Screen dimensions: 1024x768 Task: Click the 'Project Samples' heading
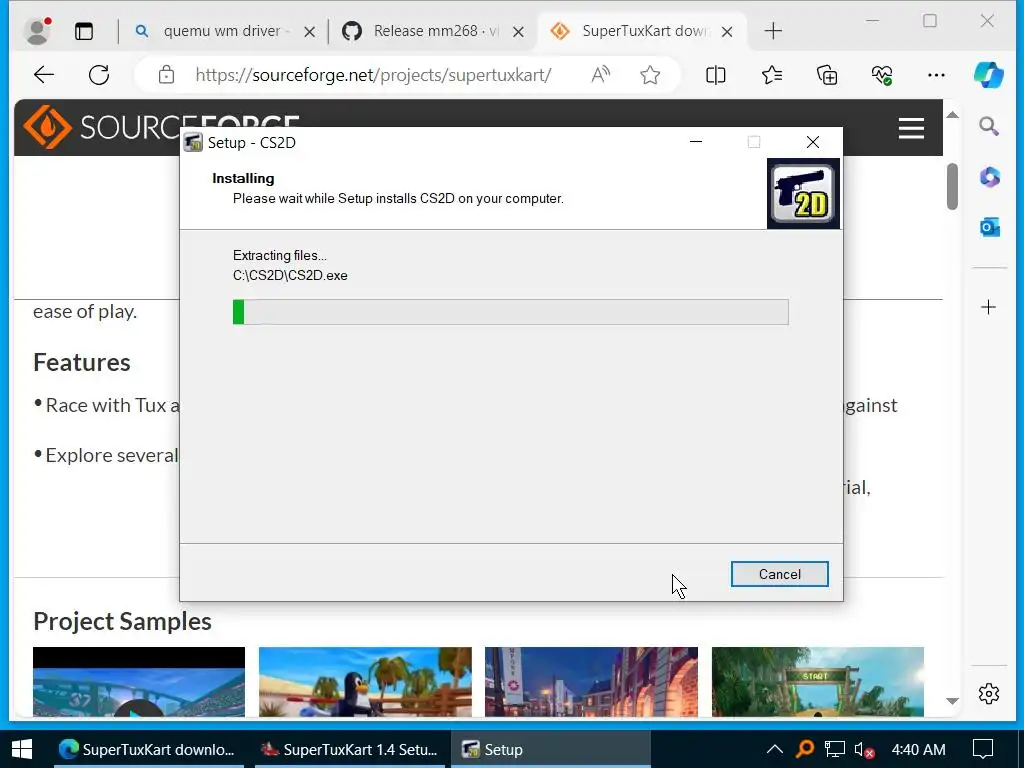pos(122,621)
